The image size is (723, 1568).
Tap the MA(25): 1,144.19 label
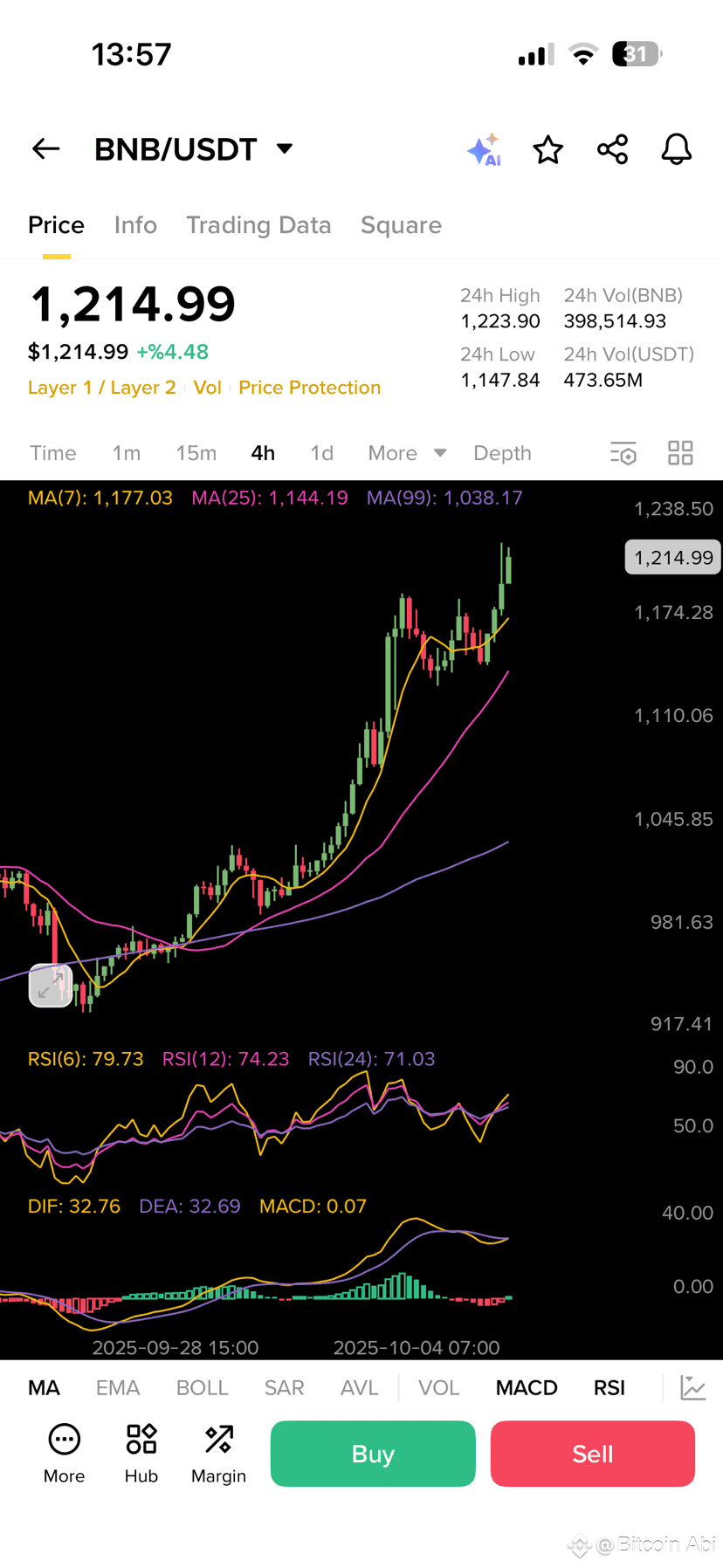click(x=270, y=498)
